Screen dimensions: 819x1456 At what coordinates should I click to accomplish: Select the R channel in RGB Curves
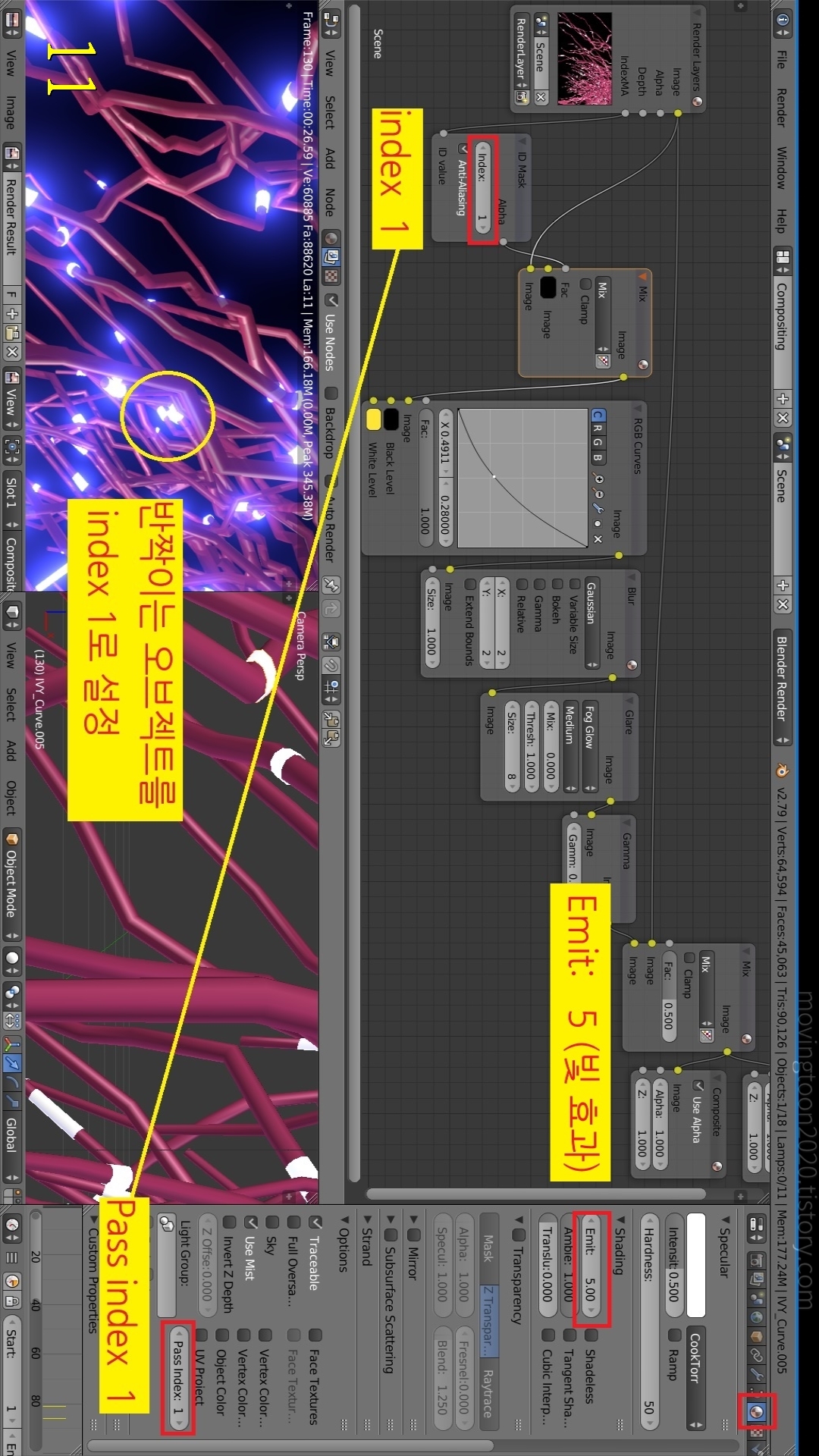click(x=598, y=428)
